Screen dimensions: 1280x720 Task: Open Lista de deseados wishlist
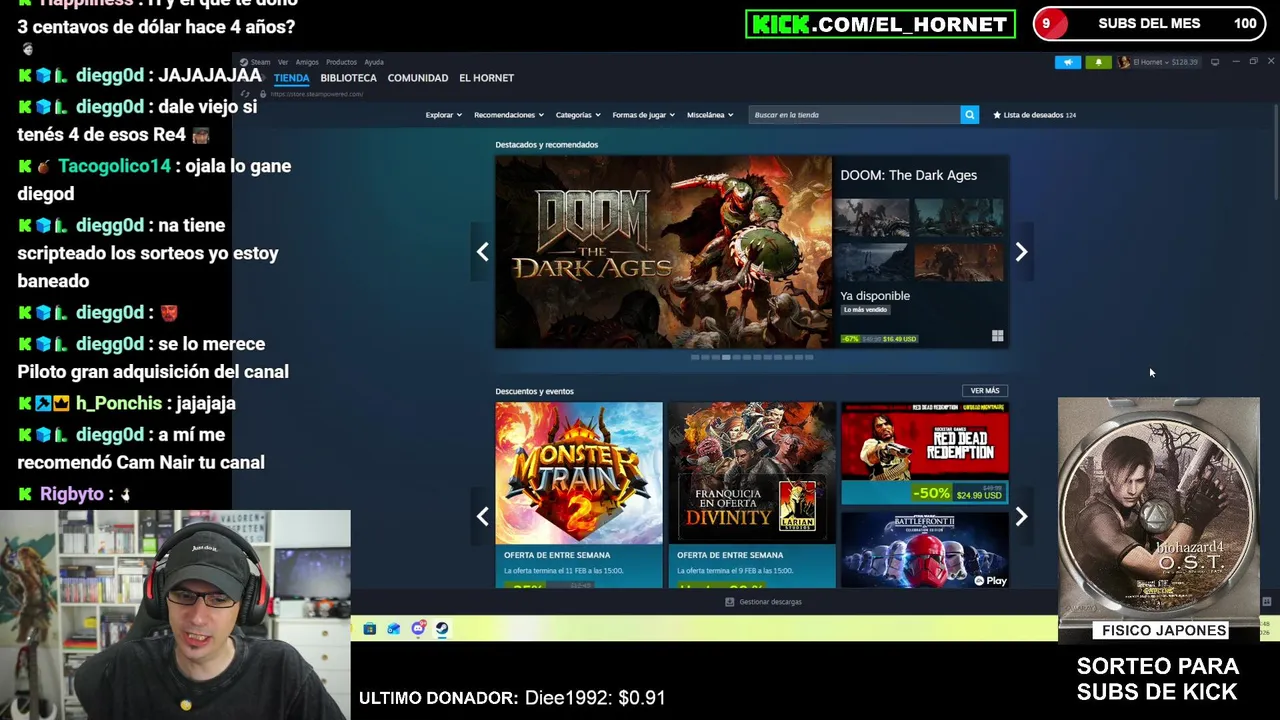pos(1035,115)
